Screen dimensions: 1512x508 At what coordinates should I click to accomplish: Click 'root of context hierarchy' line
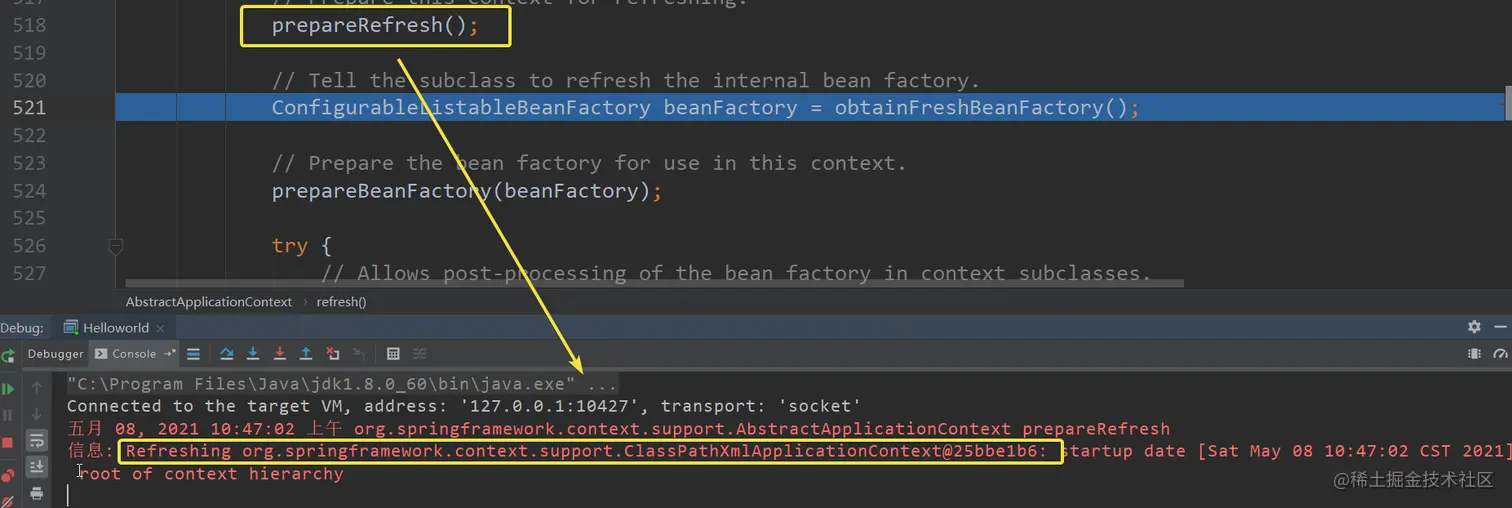pyautogui.click(x=210, y=474)
